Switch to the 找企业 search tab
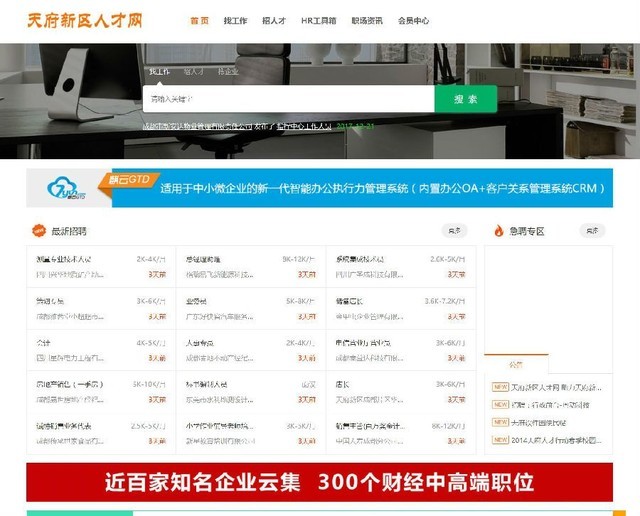Viewport: 640px width, 516px height. tap(228, 72)
